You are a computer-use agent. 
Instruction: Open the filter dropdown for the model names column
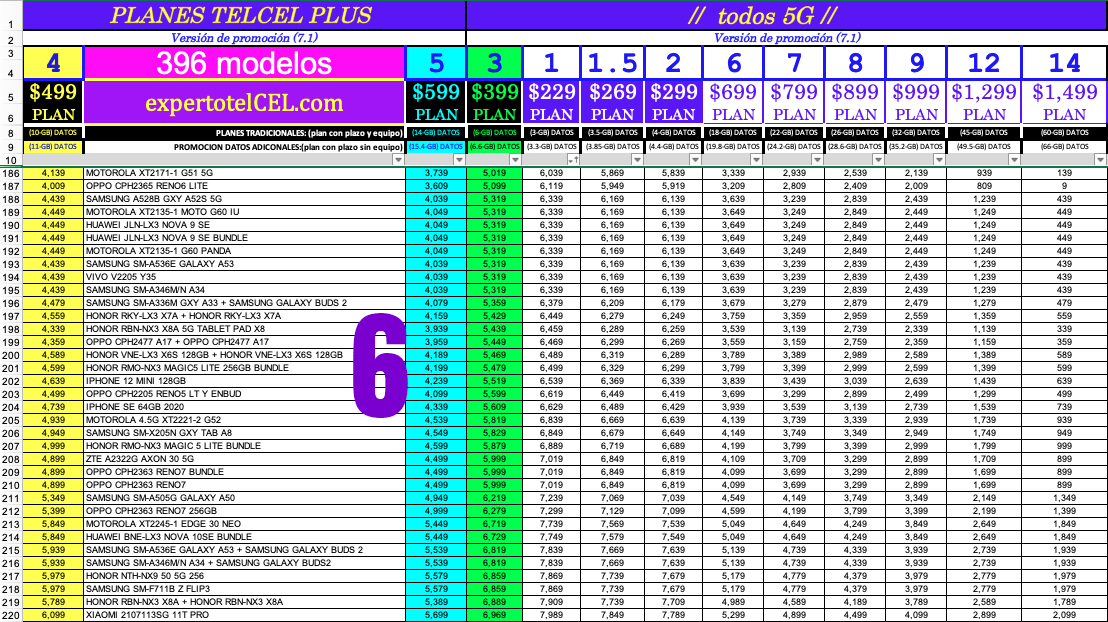[x=399, y=160]
